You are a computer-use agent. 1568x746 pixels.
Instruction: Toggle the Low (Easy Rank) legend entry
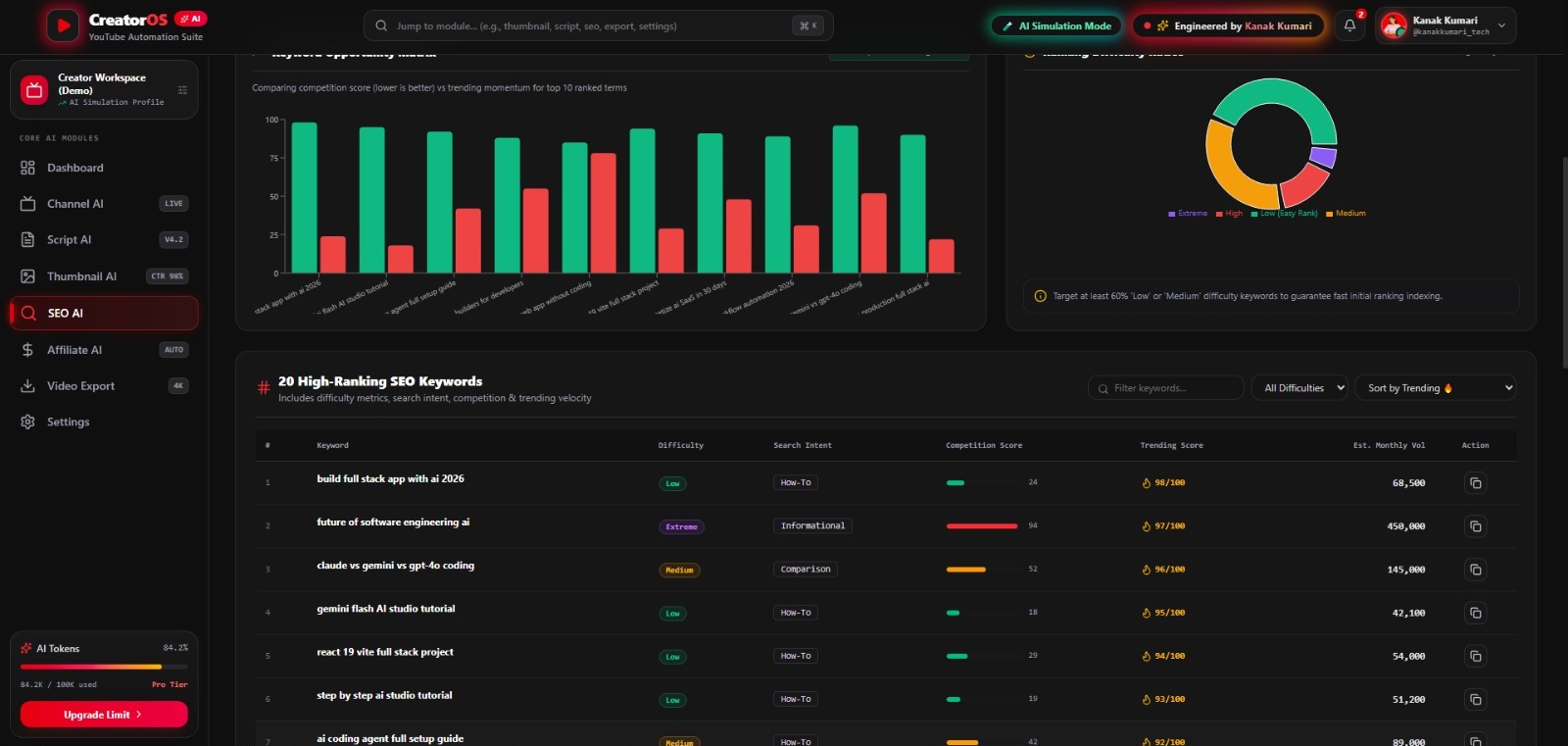click(1284, 213)
